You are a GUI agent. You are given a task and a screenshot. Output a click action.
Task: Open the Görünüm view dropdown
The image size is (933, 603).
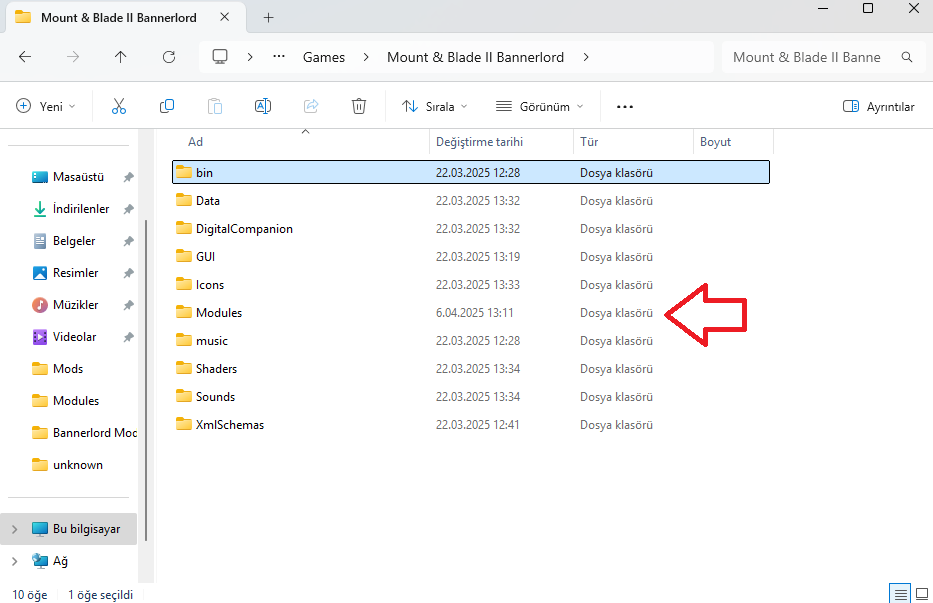[x=539, y=107]
